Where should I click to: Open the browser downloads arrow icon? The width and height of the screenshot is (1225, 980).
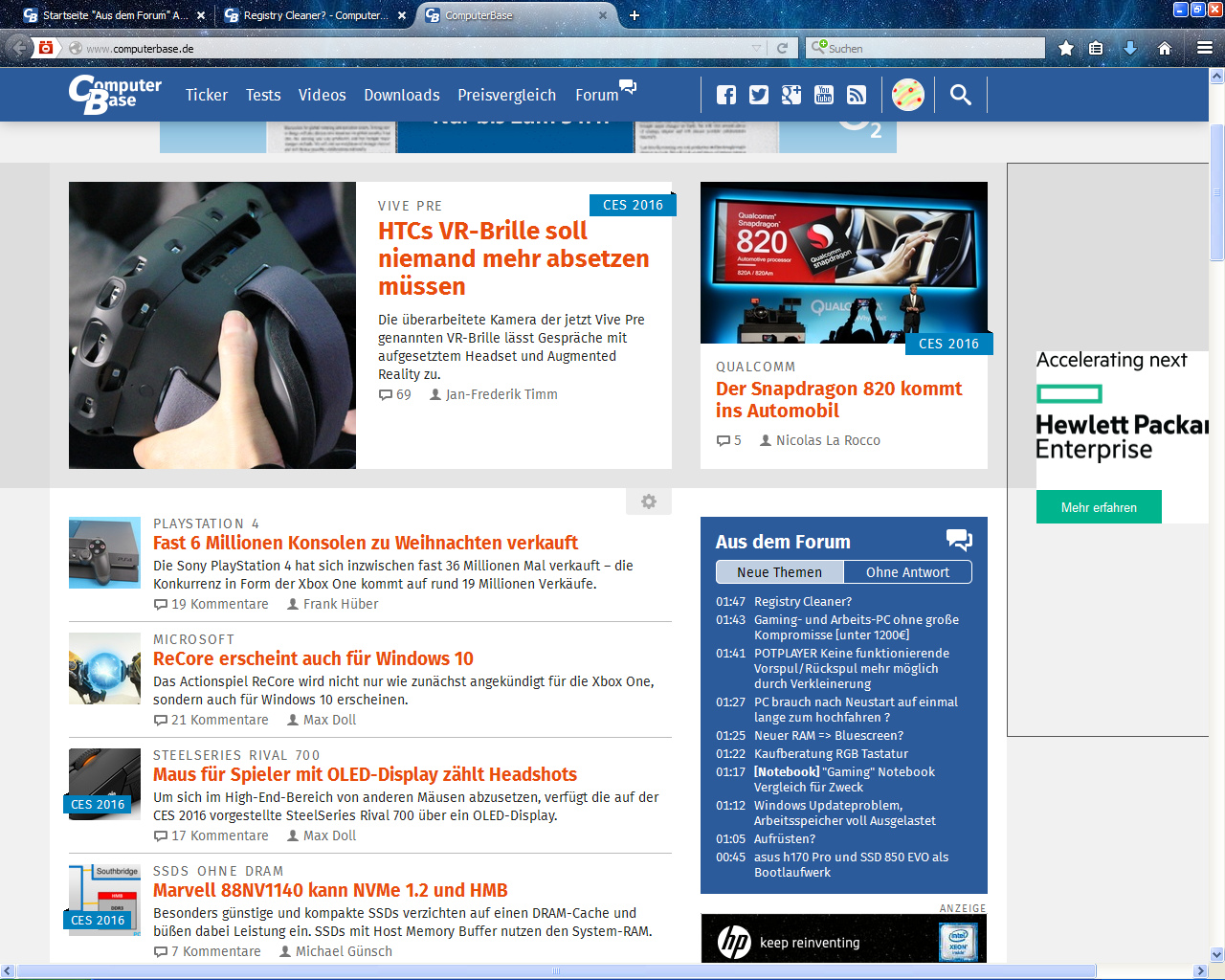click(x=1130, y=48)
